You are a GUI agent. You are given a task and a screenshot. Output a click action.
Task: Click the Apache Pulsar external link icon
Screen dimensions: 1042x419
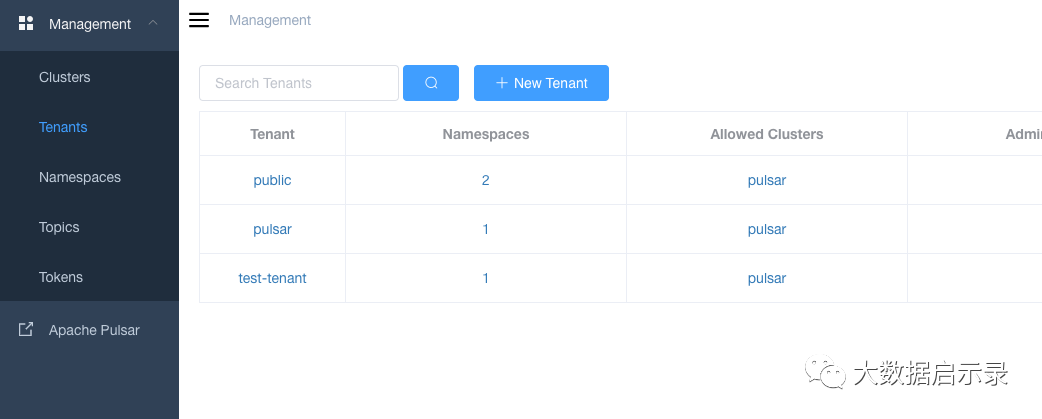pyautogui.click(x=26, y=329)
